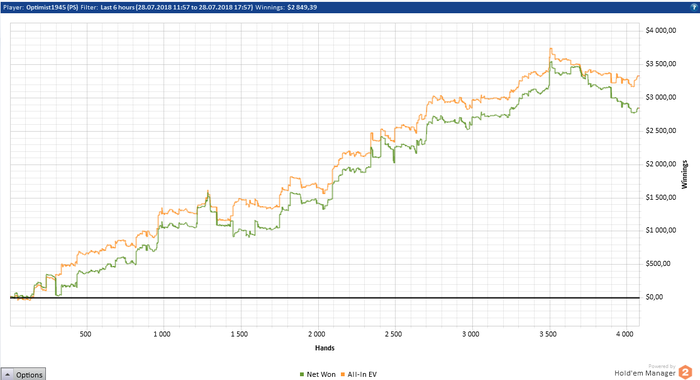Toggle the All-In EV legend entry
This screenshot has height=380, width=700.
[x=359, y=374]
